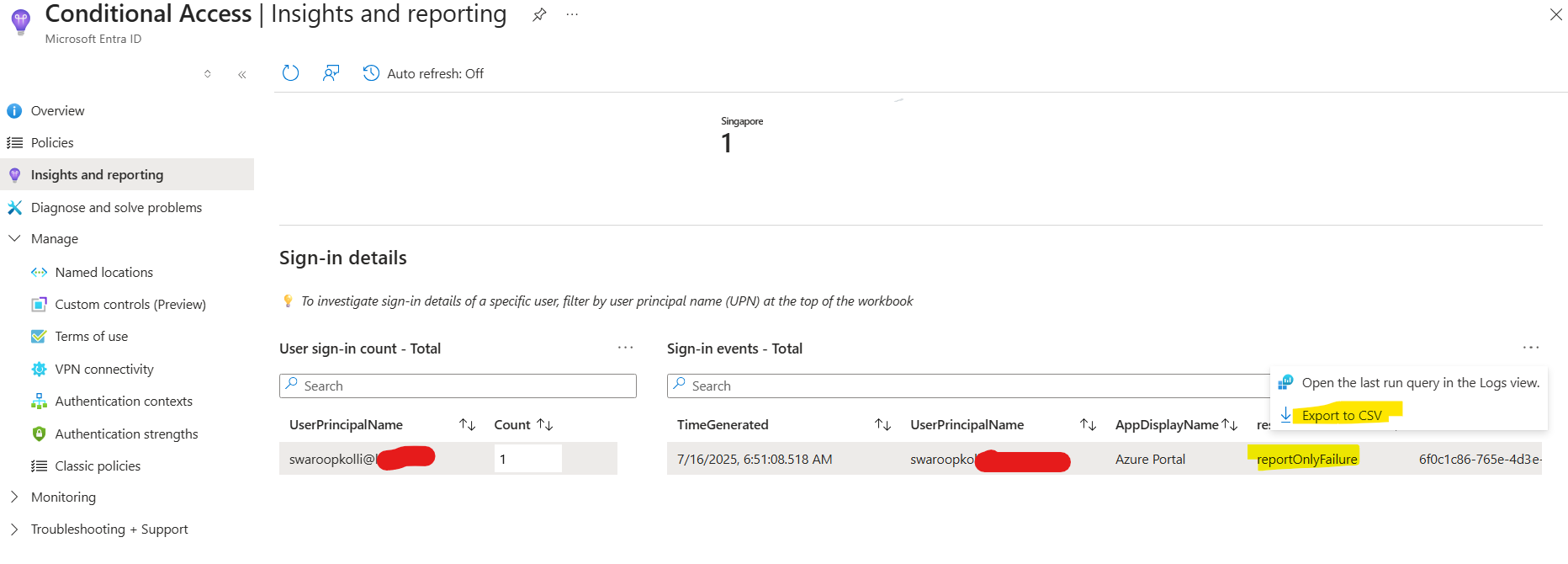Collapse the left navigation with double chevron

241,74
